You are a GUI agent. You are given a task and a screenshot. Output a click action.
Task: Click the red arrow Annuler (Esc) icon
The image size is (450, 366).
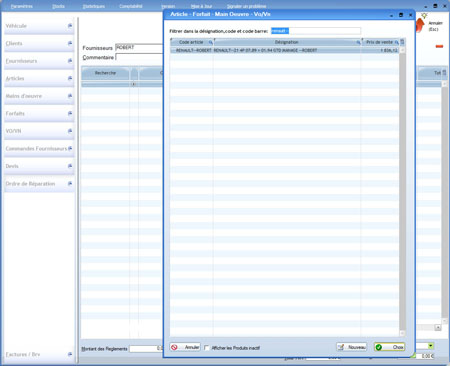(420, 25)
